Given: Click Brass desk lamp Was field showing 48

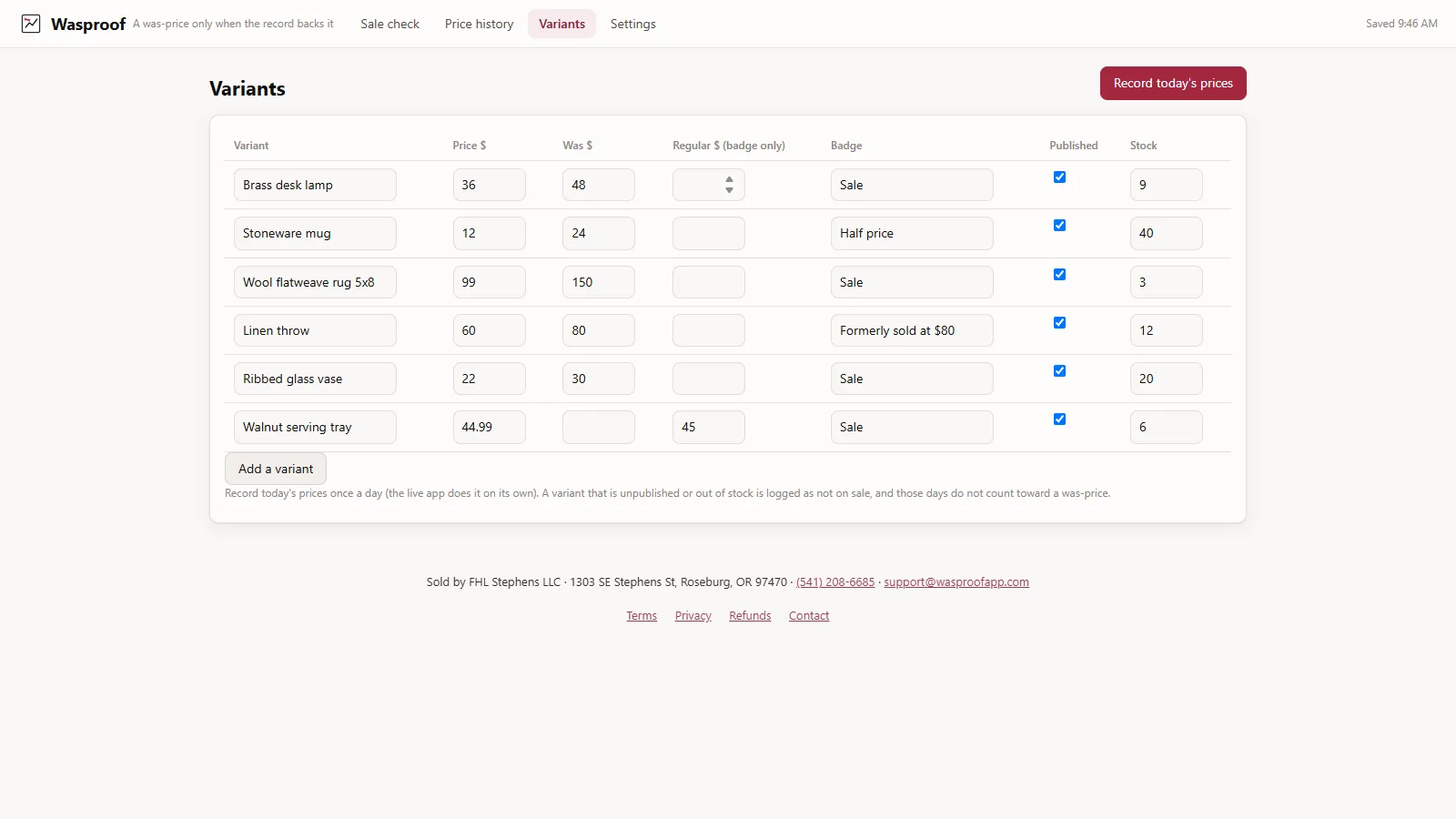Looking at the screenshot, I should 599,185.
